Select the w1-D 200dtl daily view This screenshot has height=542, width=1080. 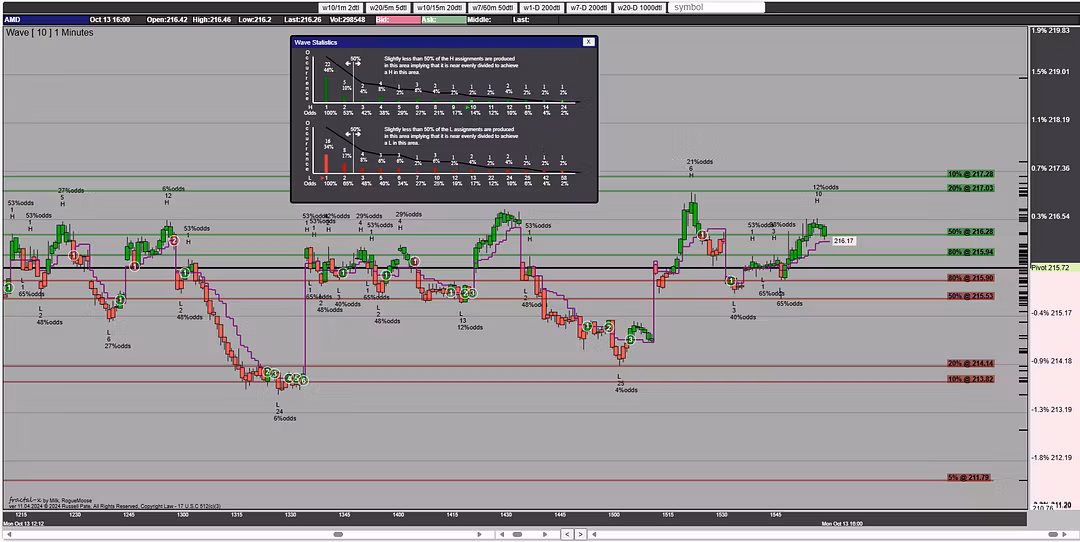(x=544, y=7)
